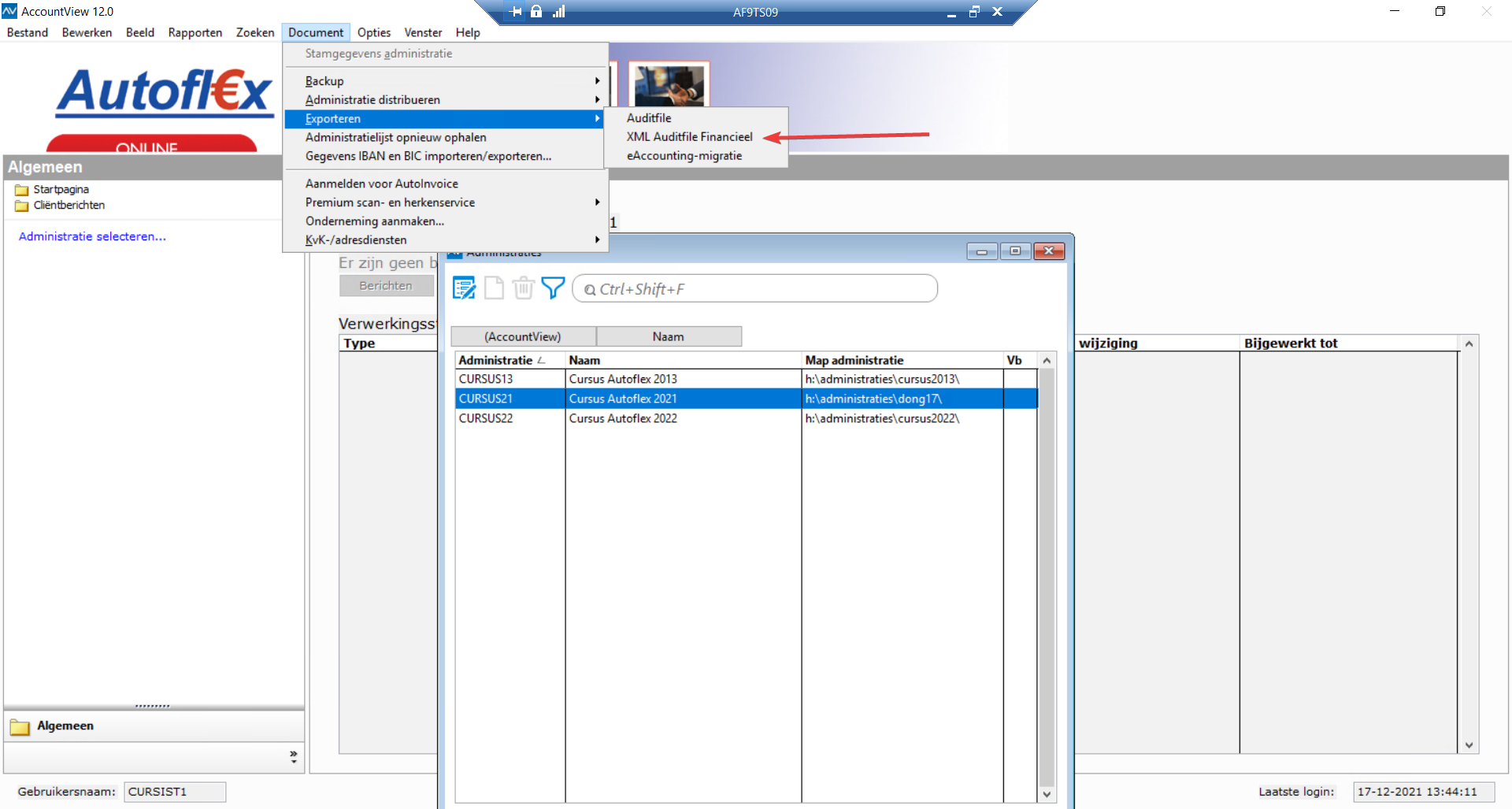Click the Gebruikersnaam field CURSIST1
Viewport: 1512px width, 809px height.
(175, 792)
